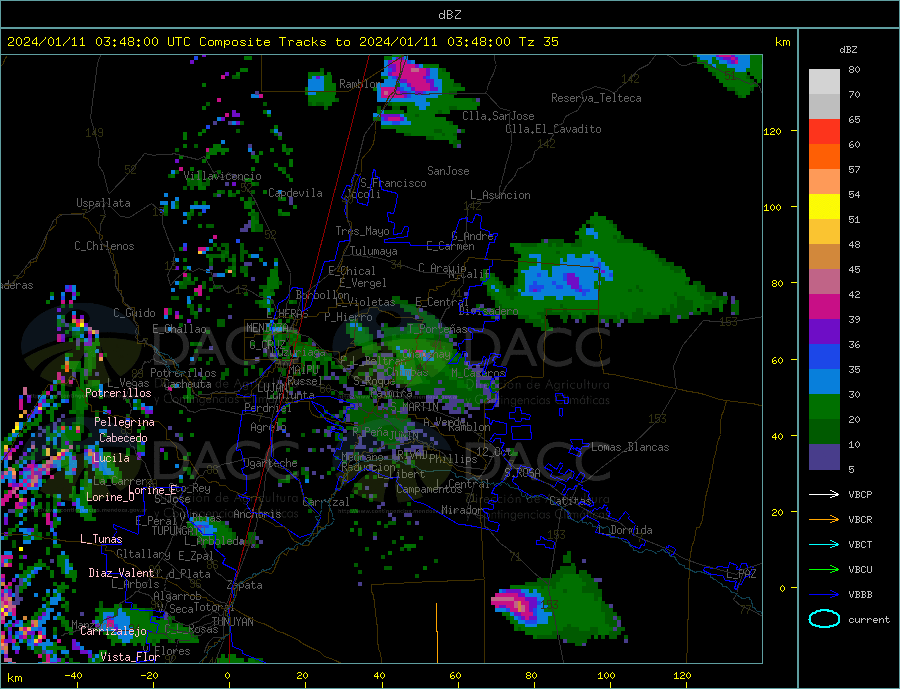Click the '-40' tick on bottom km axis
The image size is (900, 689).
tap(73, 676)
